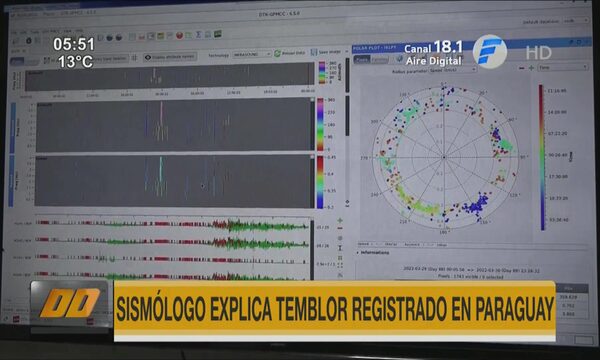Click the DTK-GPMCC - 6.5.0 title bar
600x360 pixels.
click(x=279, y=14)
